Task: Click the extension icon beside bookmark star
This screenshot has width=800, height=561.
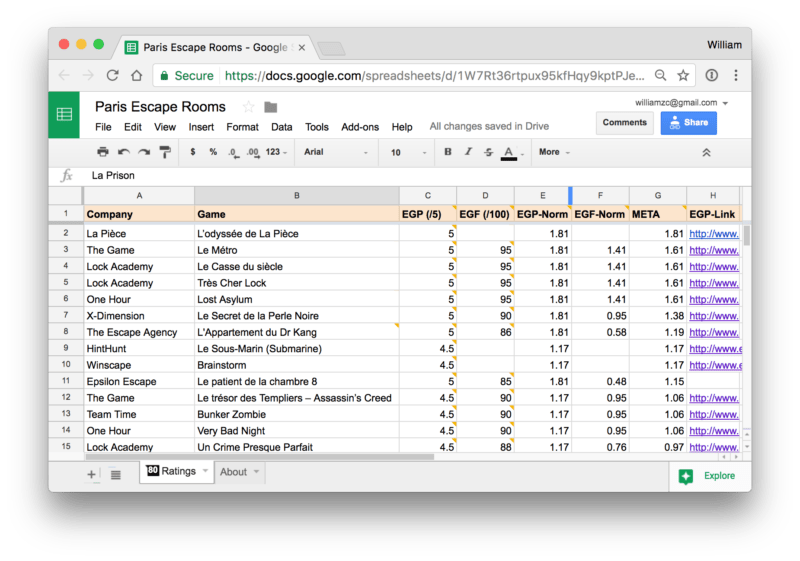Action: point(712,75)
